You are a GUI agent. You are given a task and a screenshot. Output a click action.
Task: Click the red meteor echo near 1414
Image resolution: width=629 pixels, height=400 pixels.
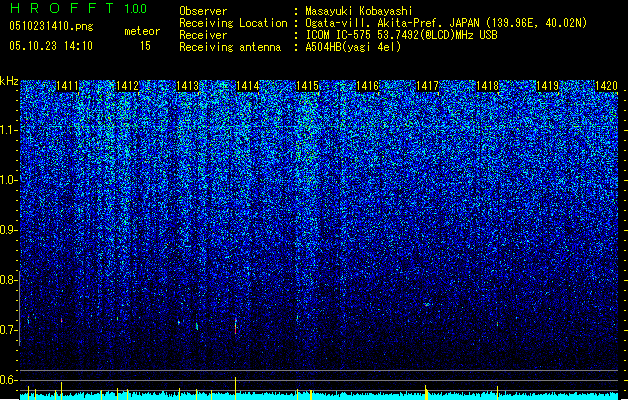(x=235, y=327)
